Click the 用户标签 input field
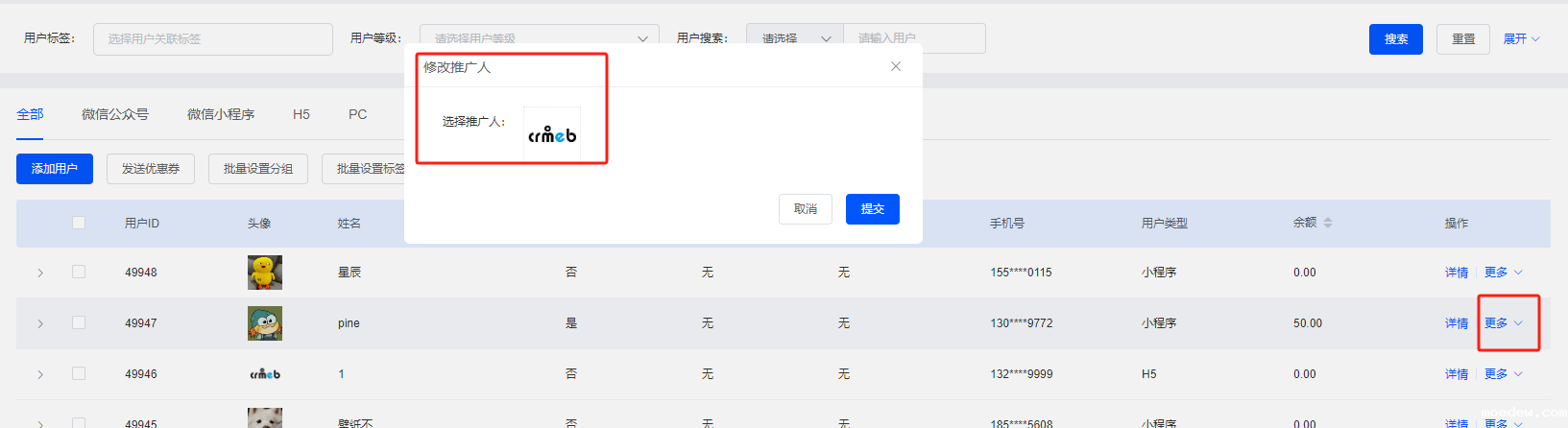 (x=212, y=39)
